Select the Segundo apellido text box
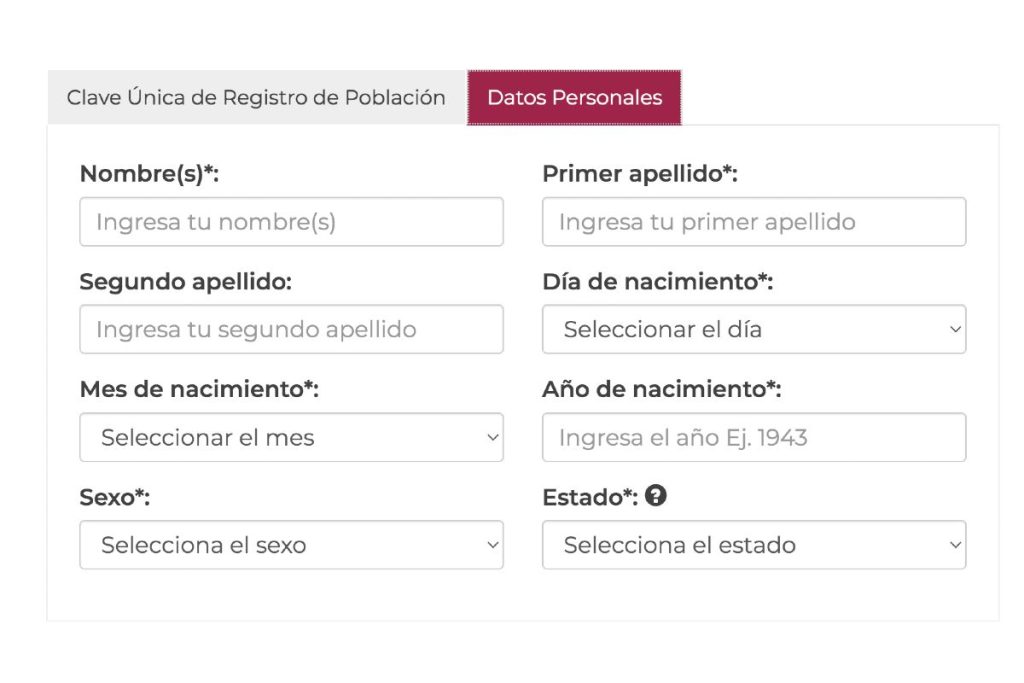Image resolution: width=1024 pixels, height=683 pixels. [x=290, y=329]
